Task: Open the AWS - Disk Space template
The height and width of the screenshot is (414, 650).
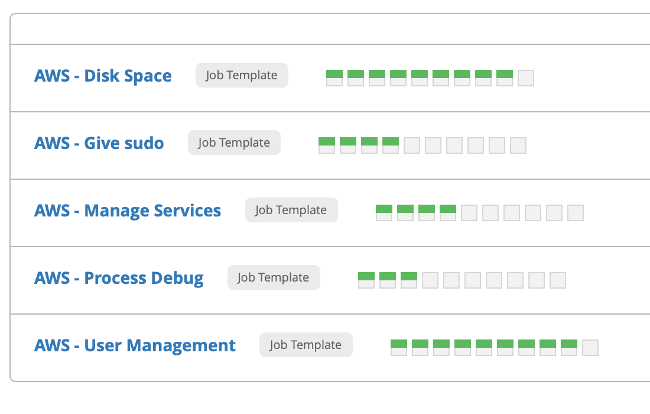Action: pos(103,76)
